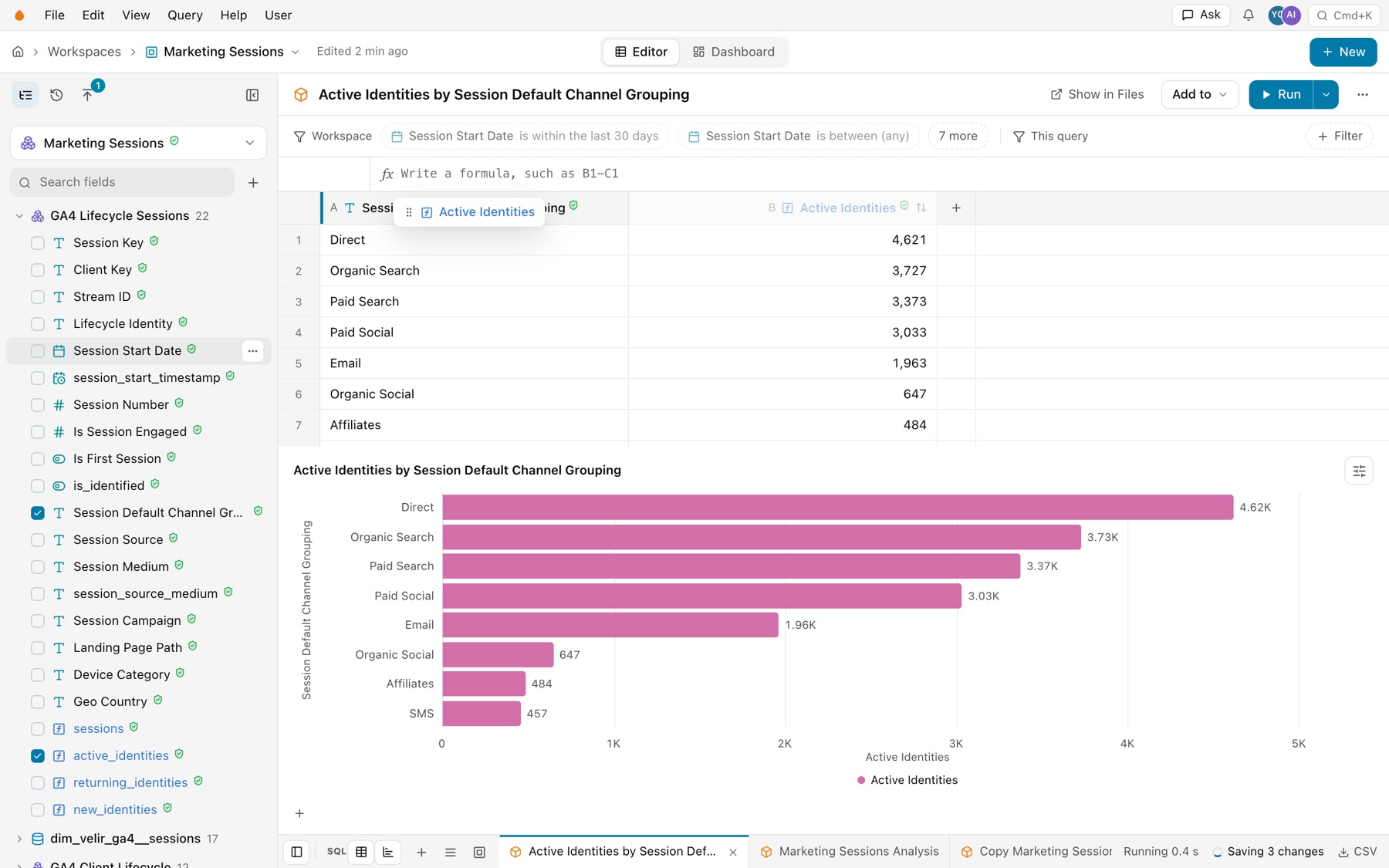Collapse the left sidebar panel icon
Image resolution: width=1389 pixels, height=868 pixels.
pyautogui.click(x=252, y=95)
